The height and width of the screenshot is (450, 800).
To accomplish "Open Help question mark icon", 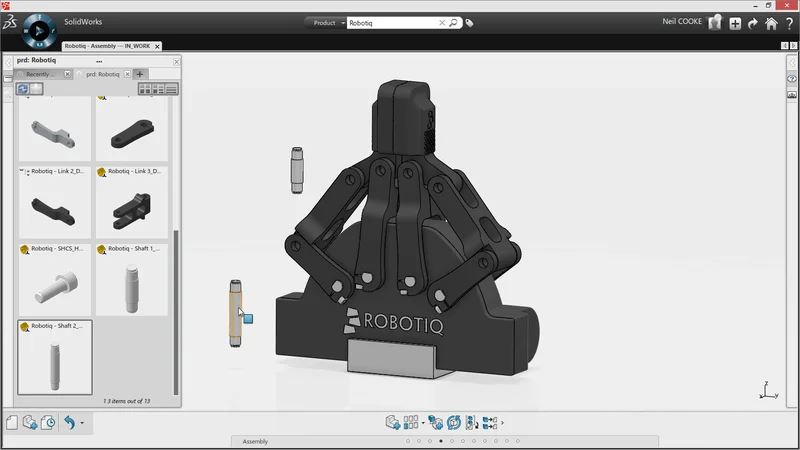I will coord(789,23).
